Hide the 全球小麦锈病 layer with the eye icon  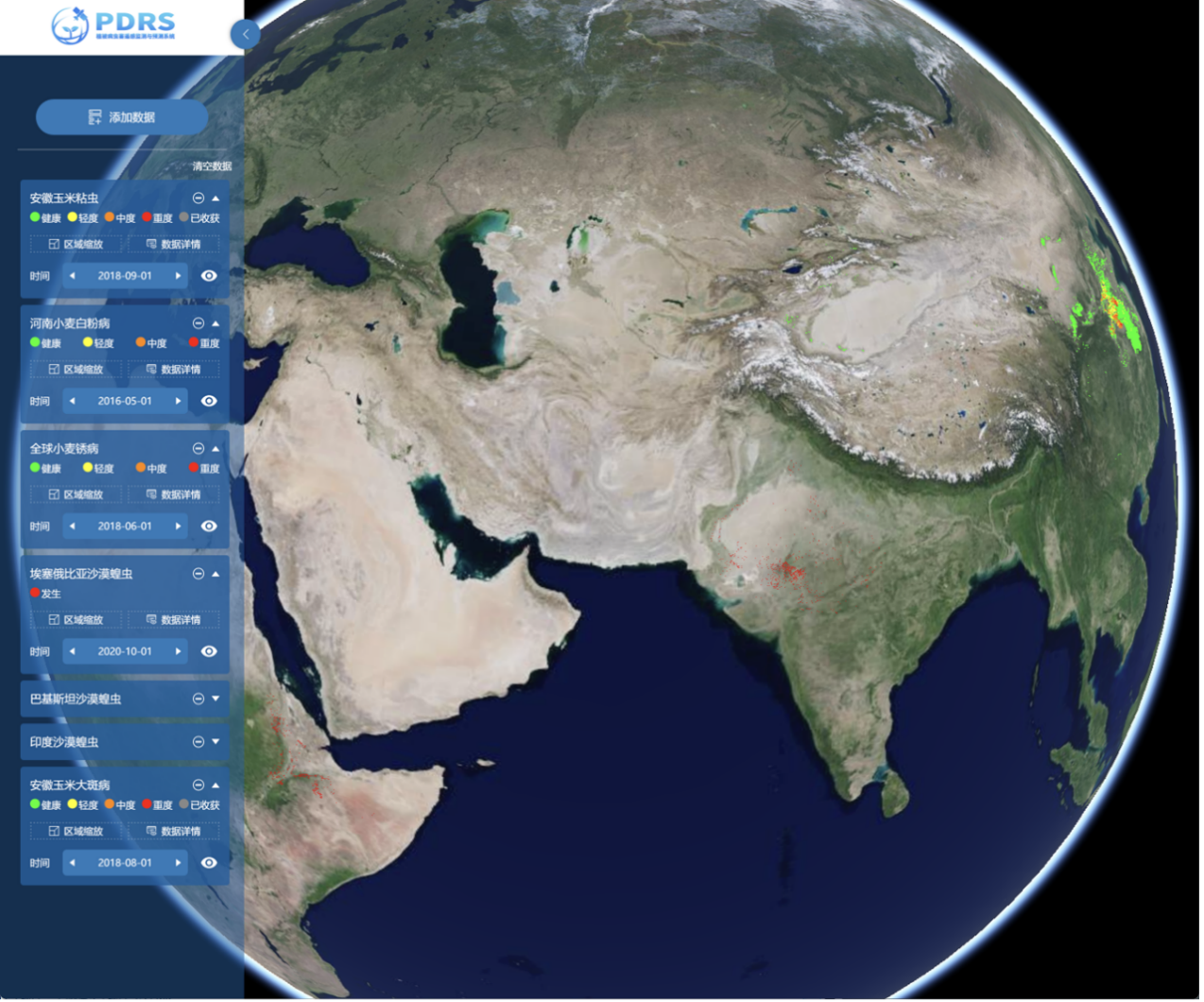pos(209,527)
